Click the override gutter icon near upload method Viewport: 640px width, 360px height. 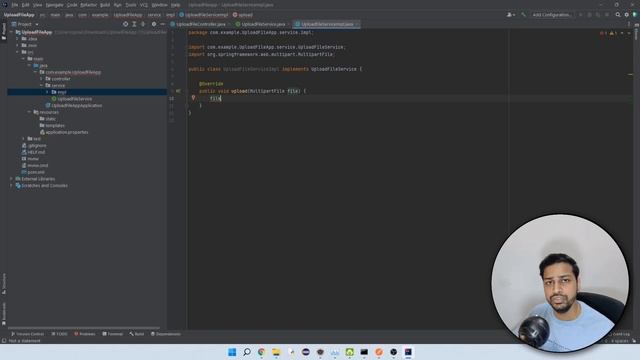pos(178,91)
